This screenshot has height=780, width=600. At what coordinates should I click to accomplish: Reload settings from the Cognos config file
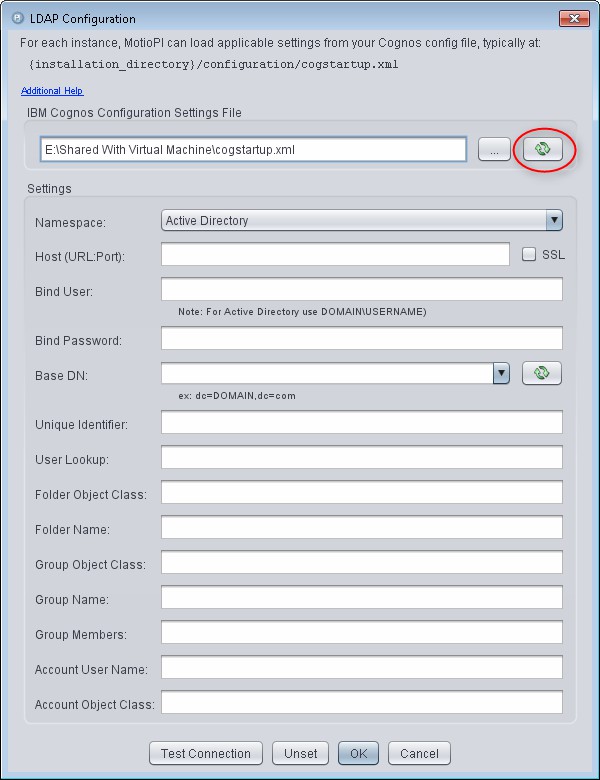coord(543,149)
